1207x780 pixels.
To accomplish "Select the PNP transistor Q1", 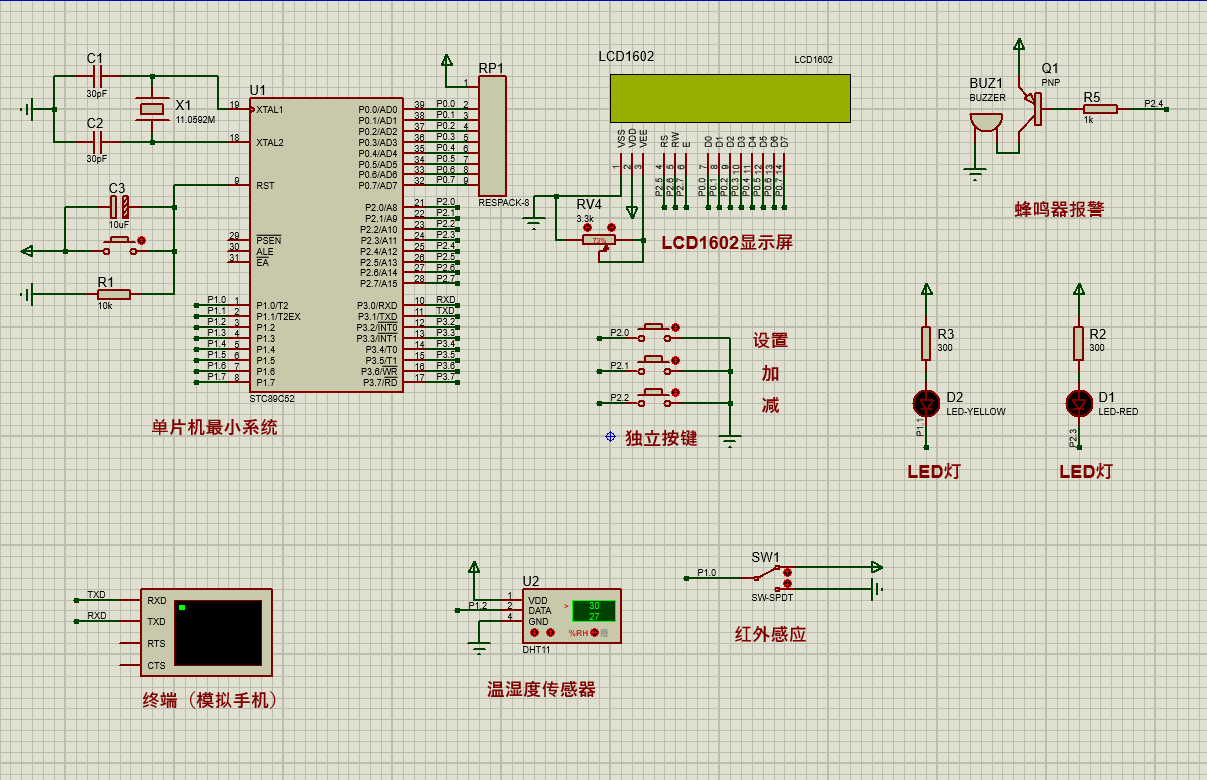I will pos(1028,107).
